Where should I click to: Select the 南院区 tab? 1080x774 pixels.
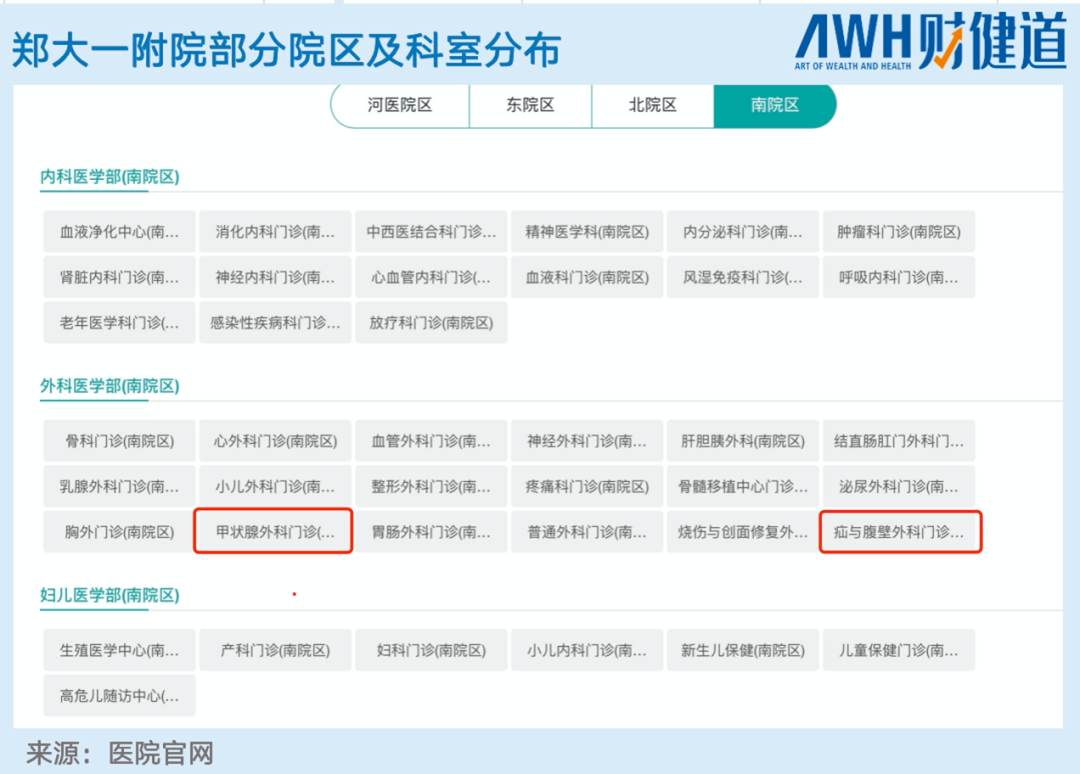point(775,105)
